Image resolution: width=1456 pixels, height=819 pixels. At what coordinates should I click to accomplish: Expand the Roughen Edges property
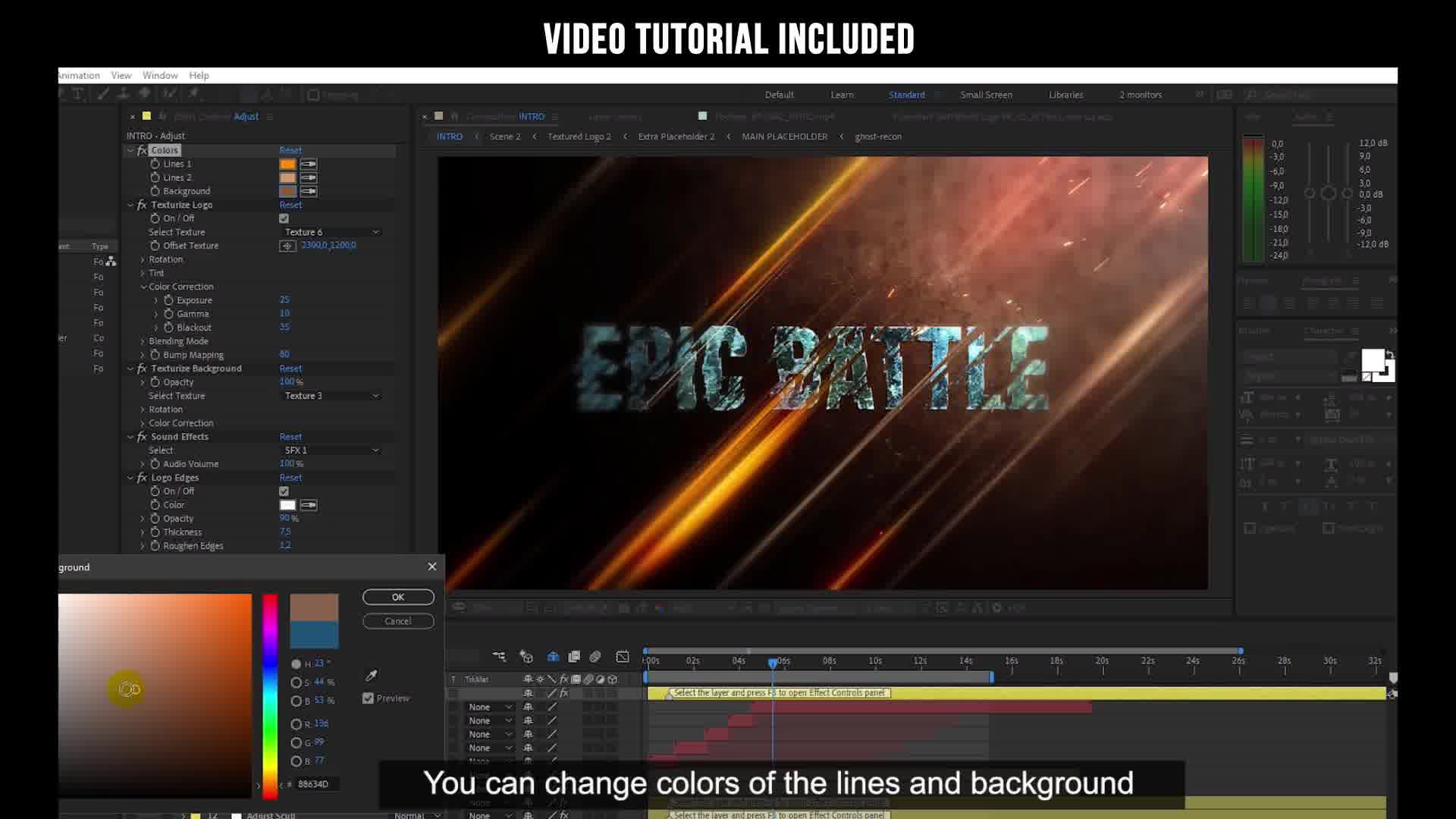point(143,546)
